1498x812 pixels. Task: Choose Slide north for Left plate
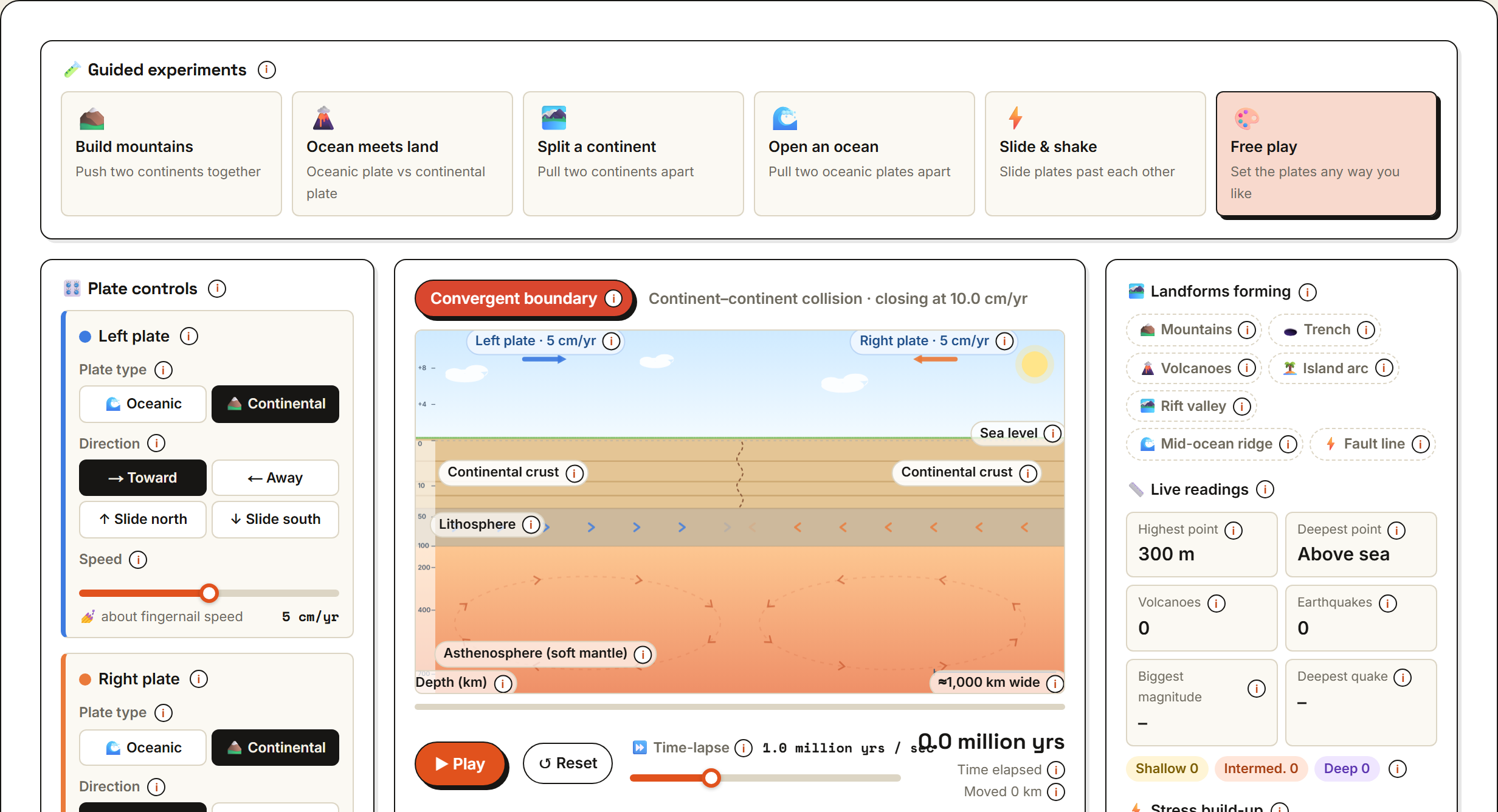143,519
